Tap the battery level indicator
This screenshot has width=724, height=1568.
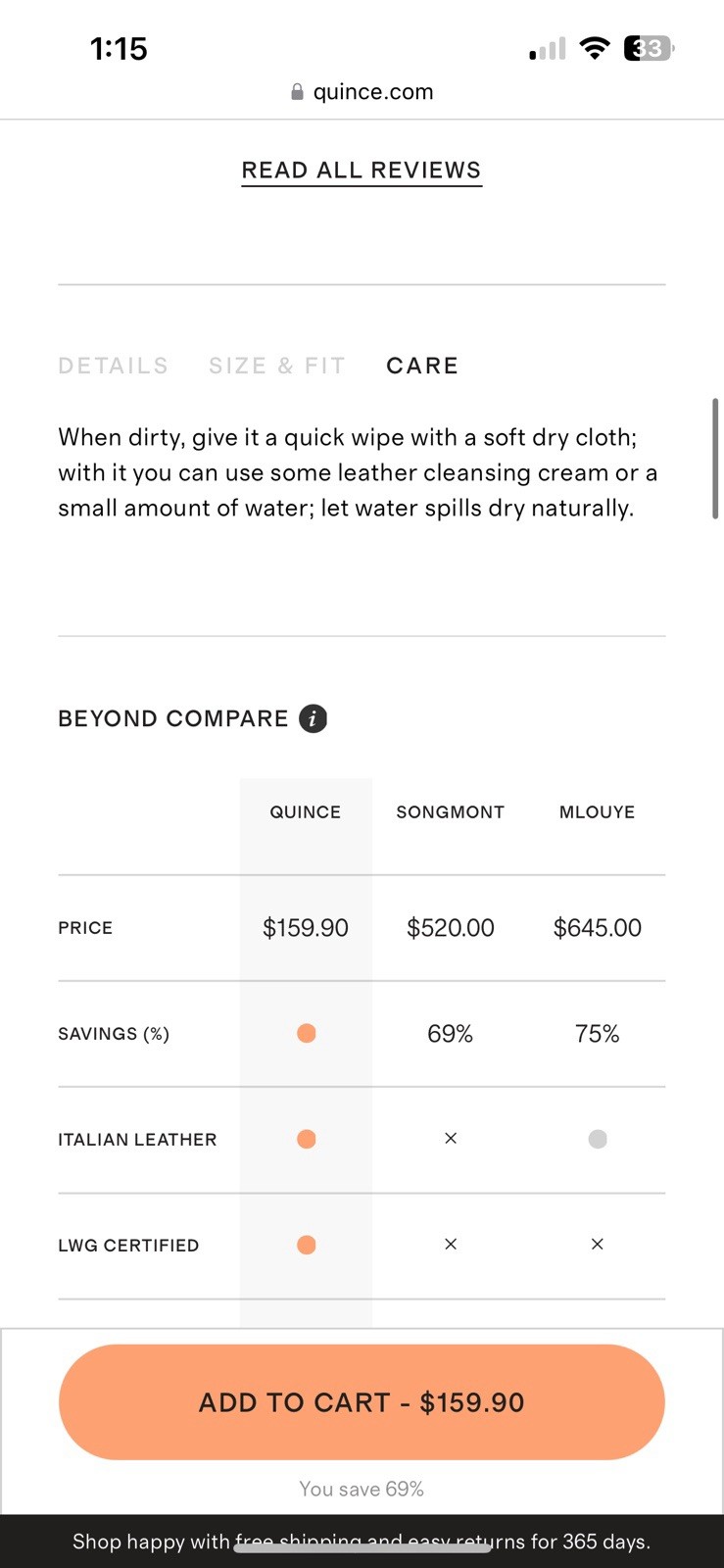pyautogui.click(x=649, y=48)
